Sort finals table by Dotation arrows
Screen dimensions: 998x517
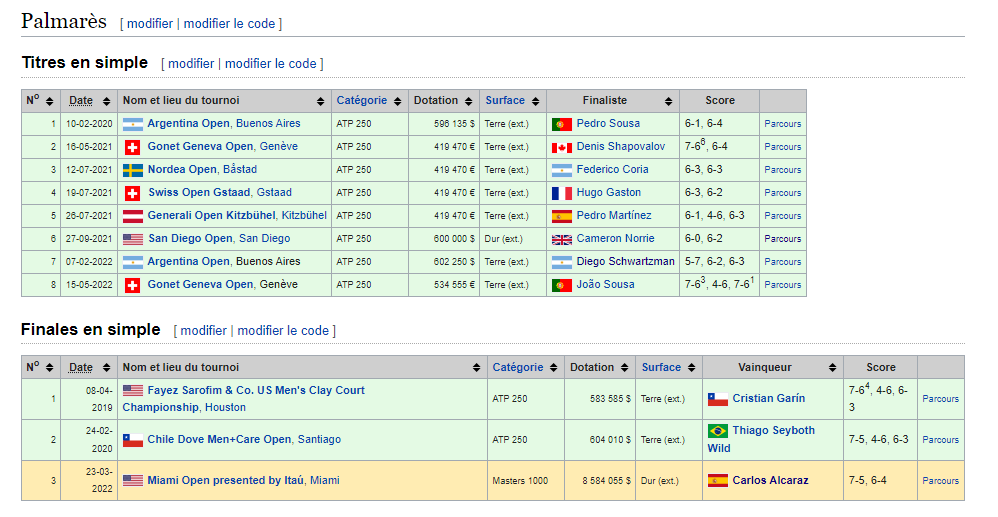point(624,368)
